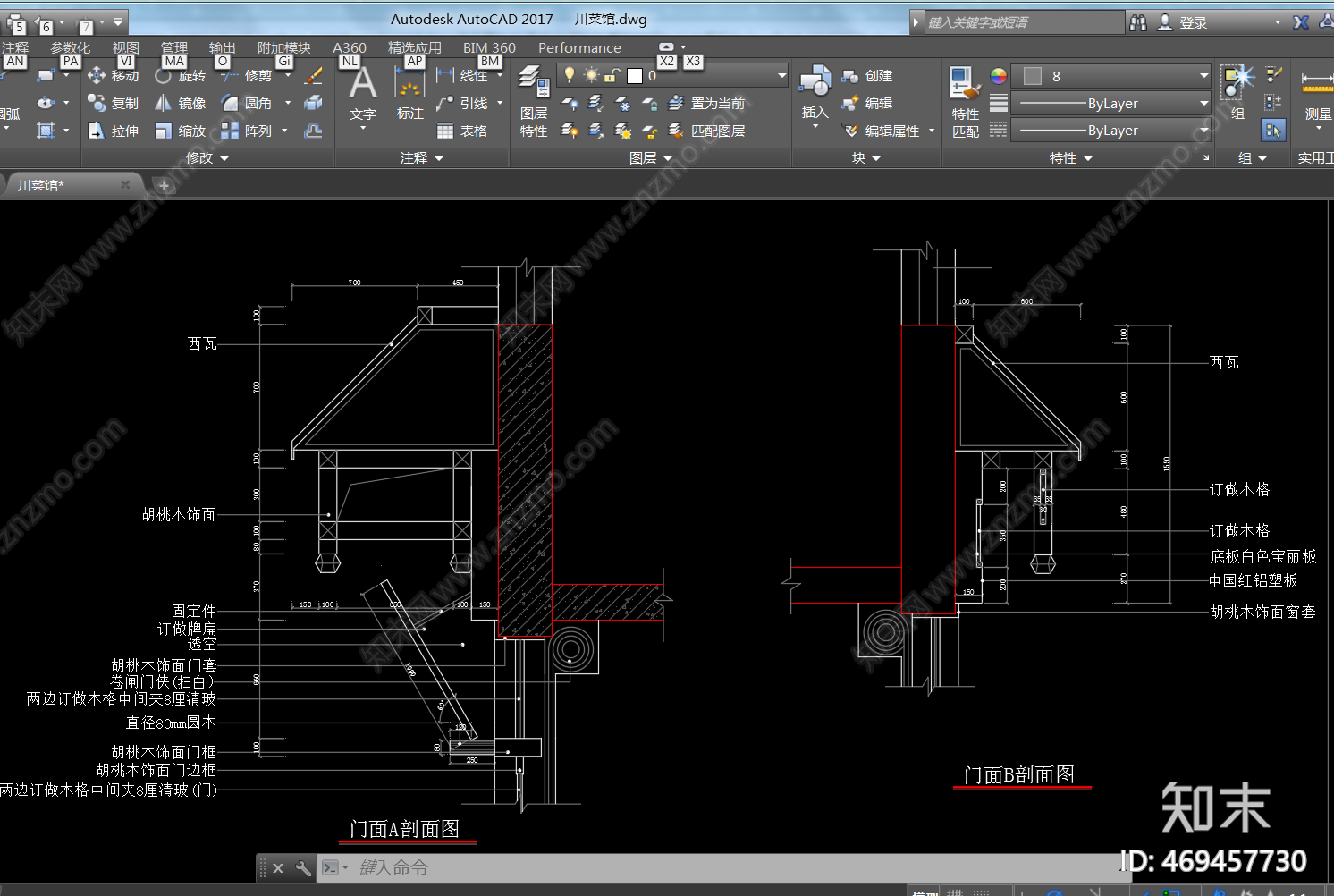
Task: Click Match Properties (特性匹配) icon
Action: [x=965, y=102]
